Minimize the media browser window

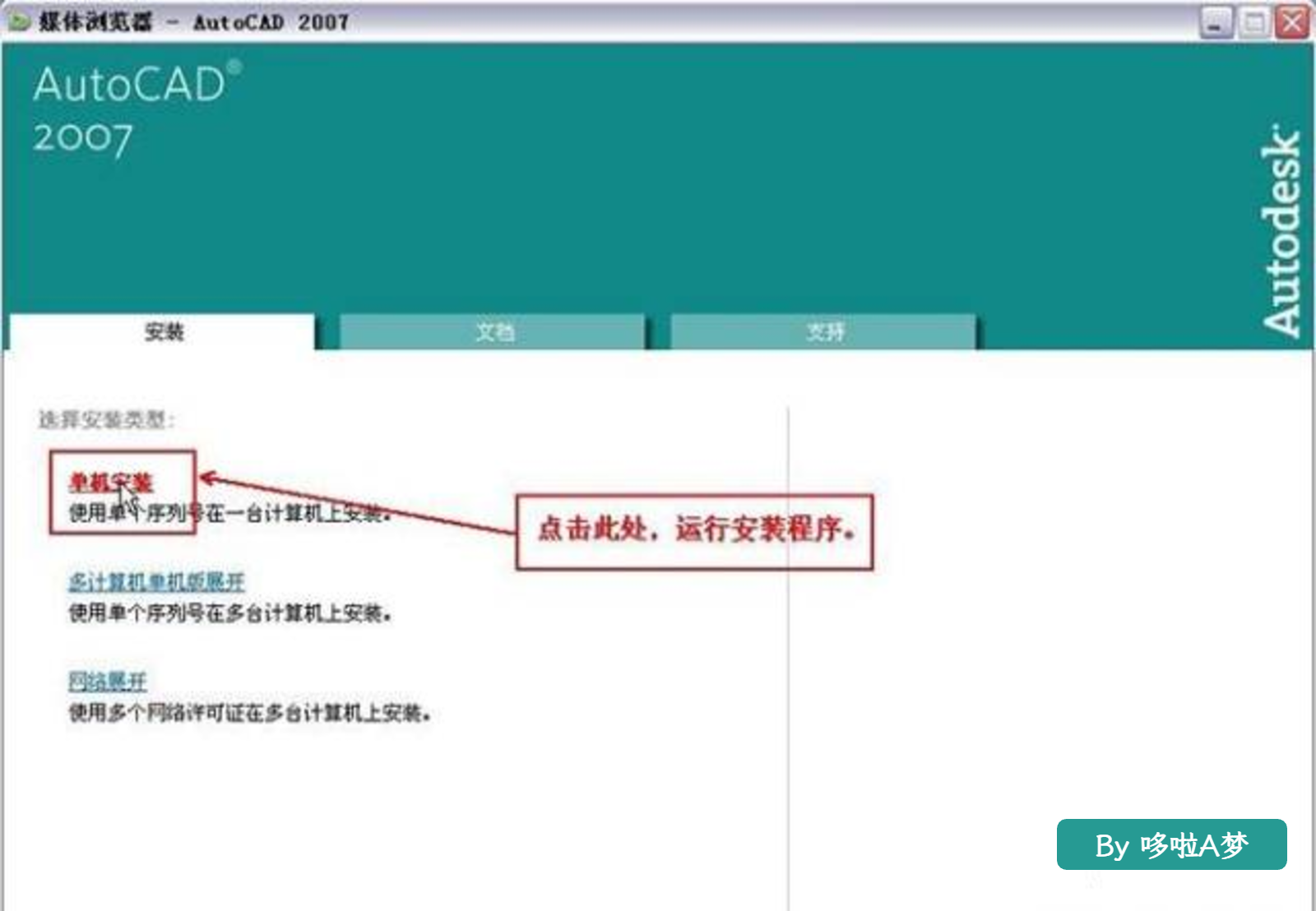[x=1216, y=22]
